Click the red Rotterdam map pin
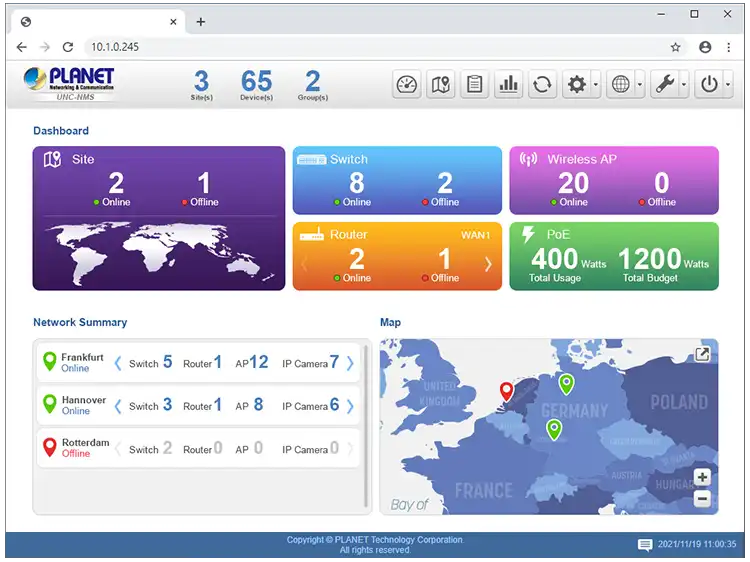The image size is (750, 562). [507, 391]
